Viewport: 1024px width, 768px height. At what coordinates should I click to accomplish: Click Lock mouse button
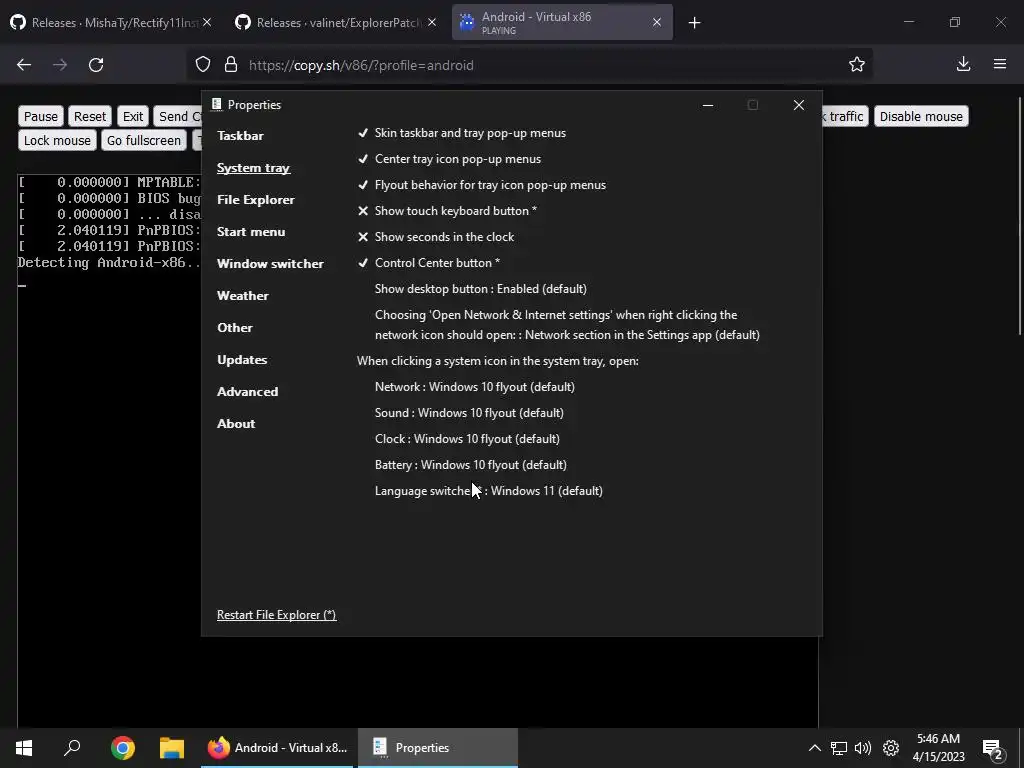coord(57,140)
